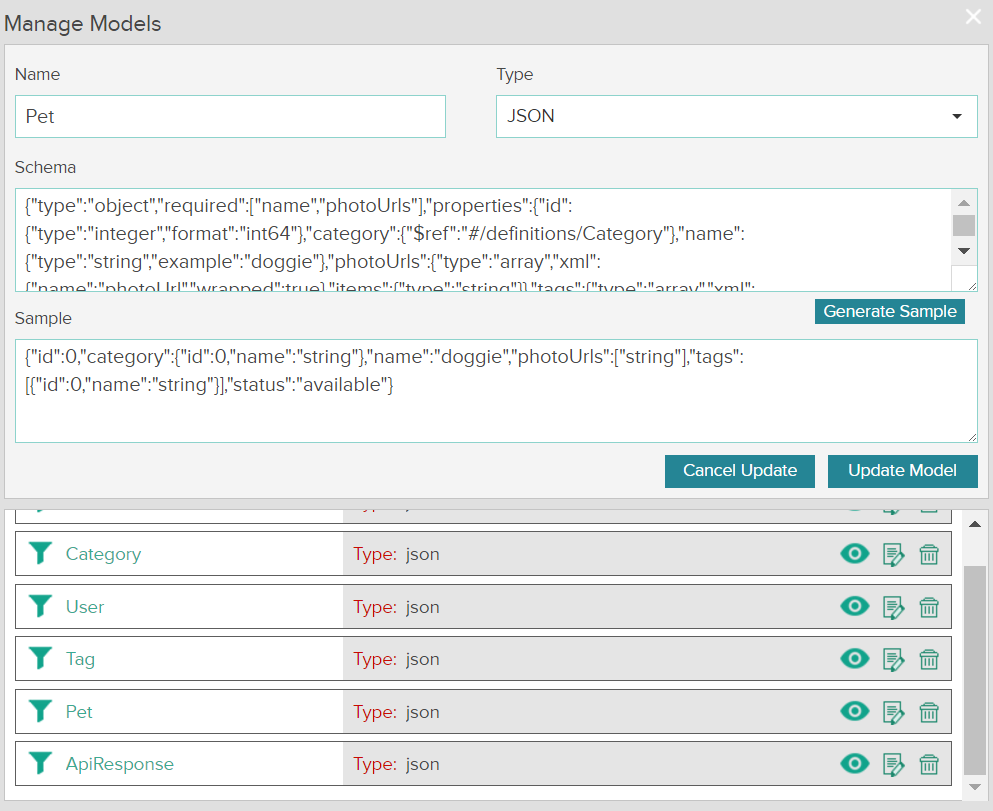The width and height of the screenshot is (993, 811).
Task: Click the filter icon beside Category
Action: point(40,554)
